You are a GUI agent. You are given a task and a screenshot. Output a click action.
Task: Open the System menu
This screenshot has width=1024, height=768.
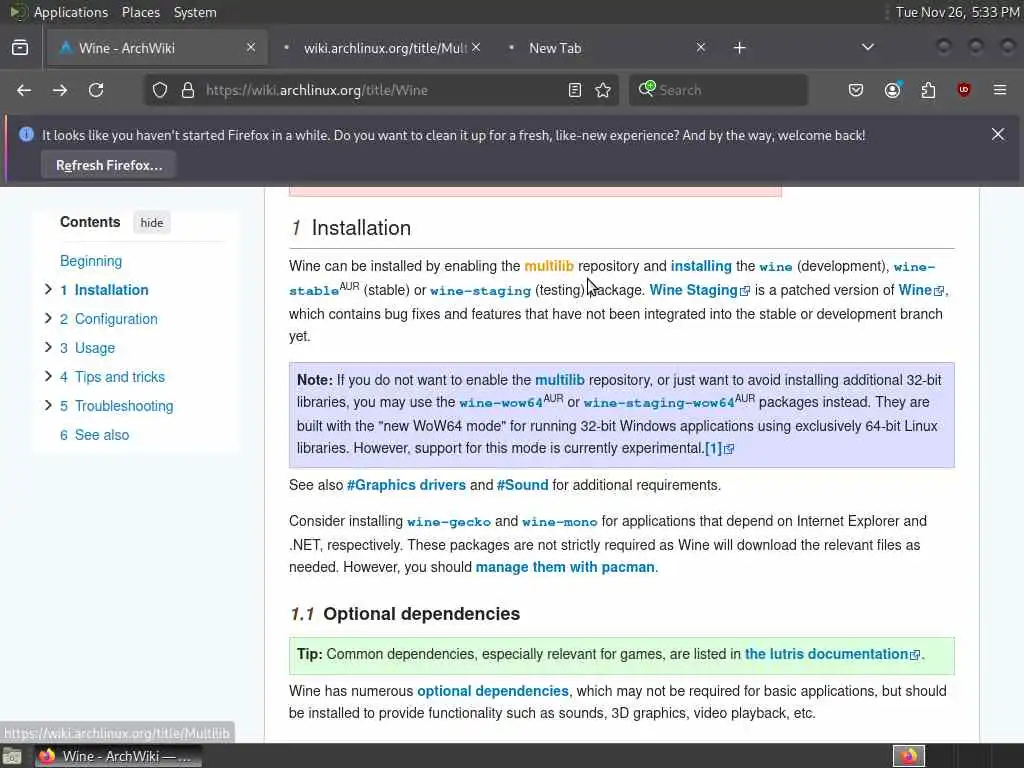click(195, 12)
